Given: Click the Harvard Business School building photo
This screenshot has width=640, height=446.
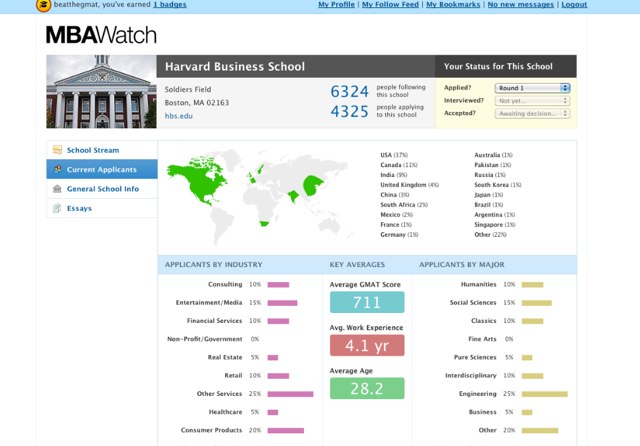Looking at the screenshot, I should 101,91.
